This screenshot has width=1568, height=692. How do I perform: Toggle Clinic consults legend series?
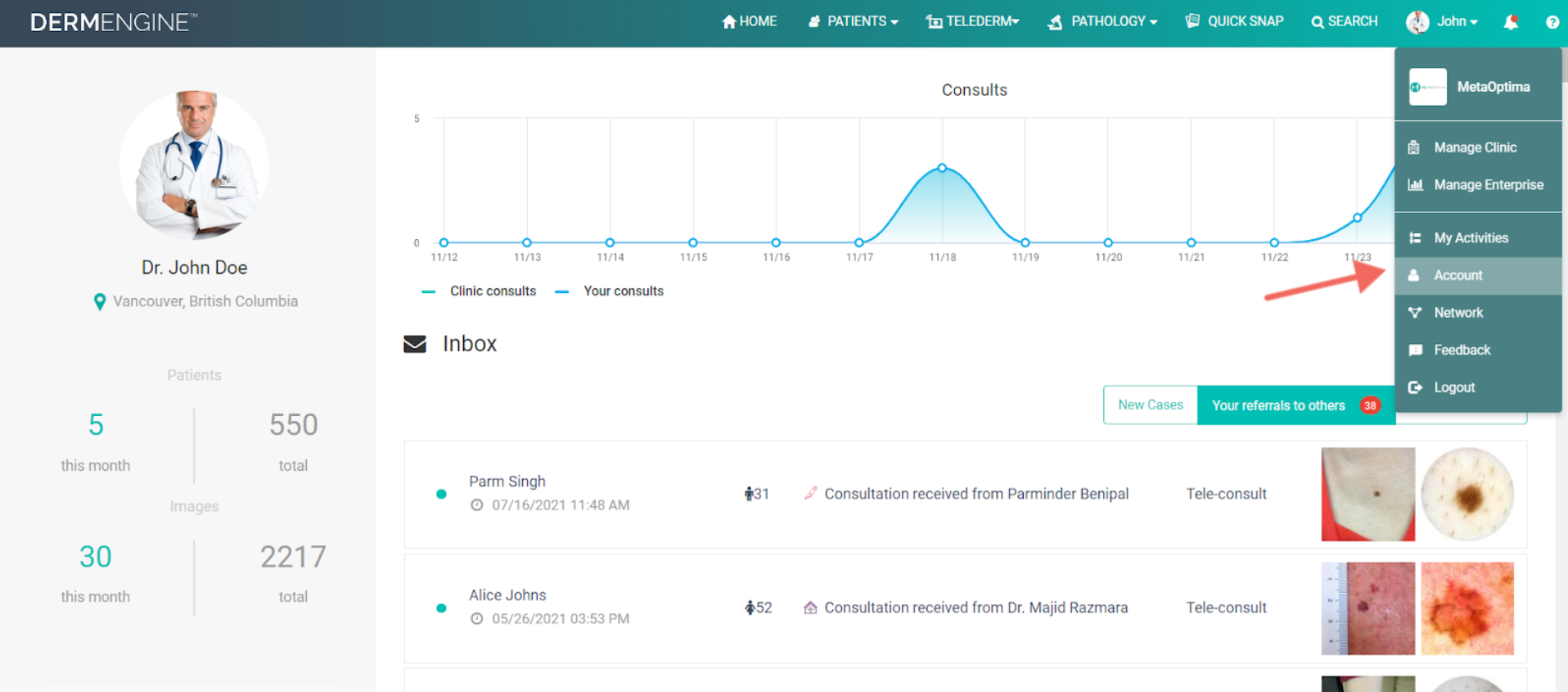(479, 292)
